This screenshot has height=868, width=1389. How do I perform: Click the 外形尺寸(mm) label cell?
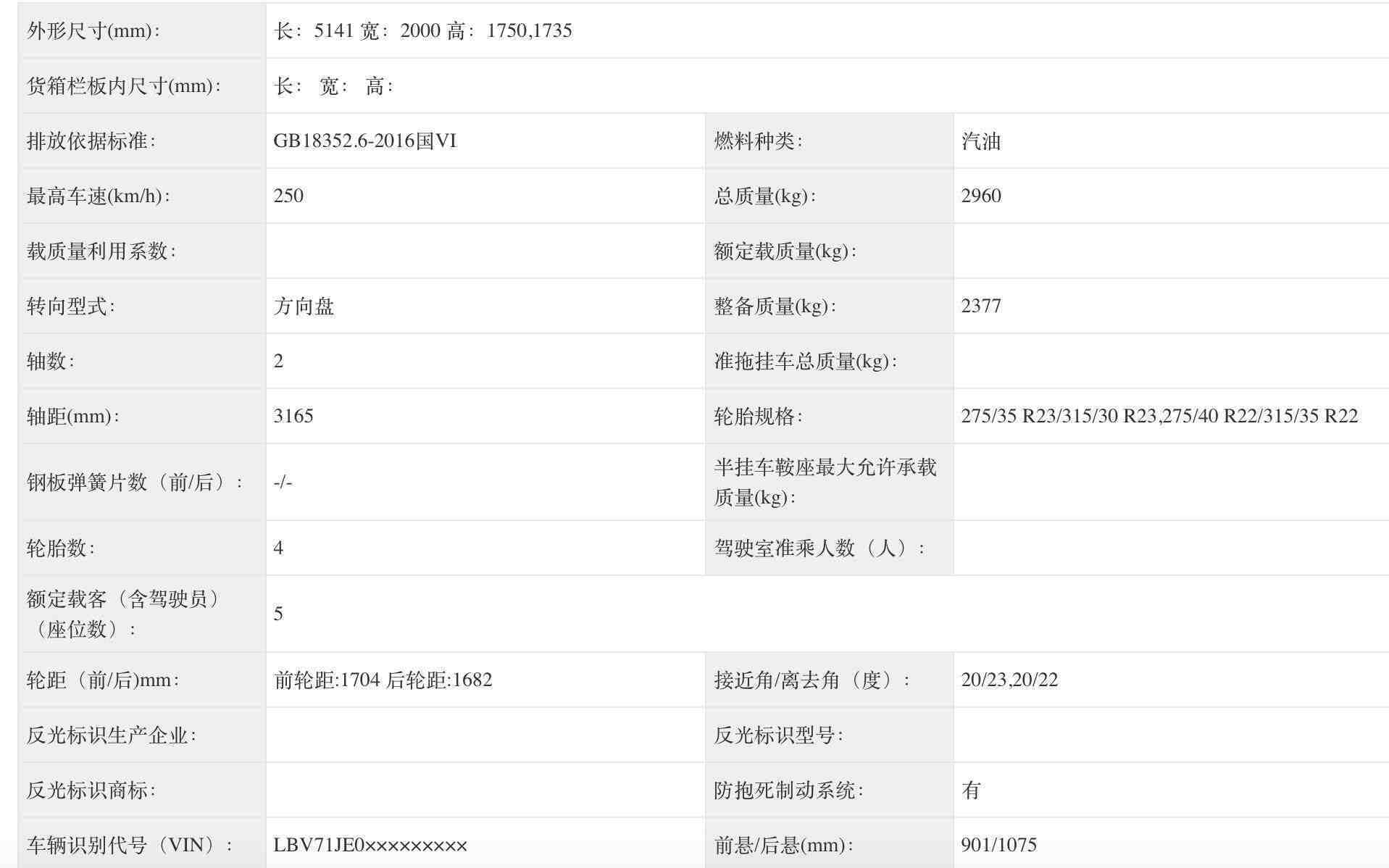pyautogui.click(x=142, y=30)
